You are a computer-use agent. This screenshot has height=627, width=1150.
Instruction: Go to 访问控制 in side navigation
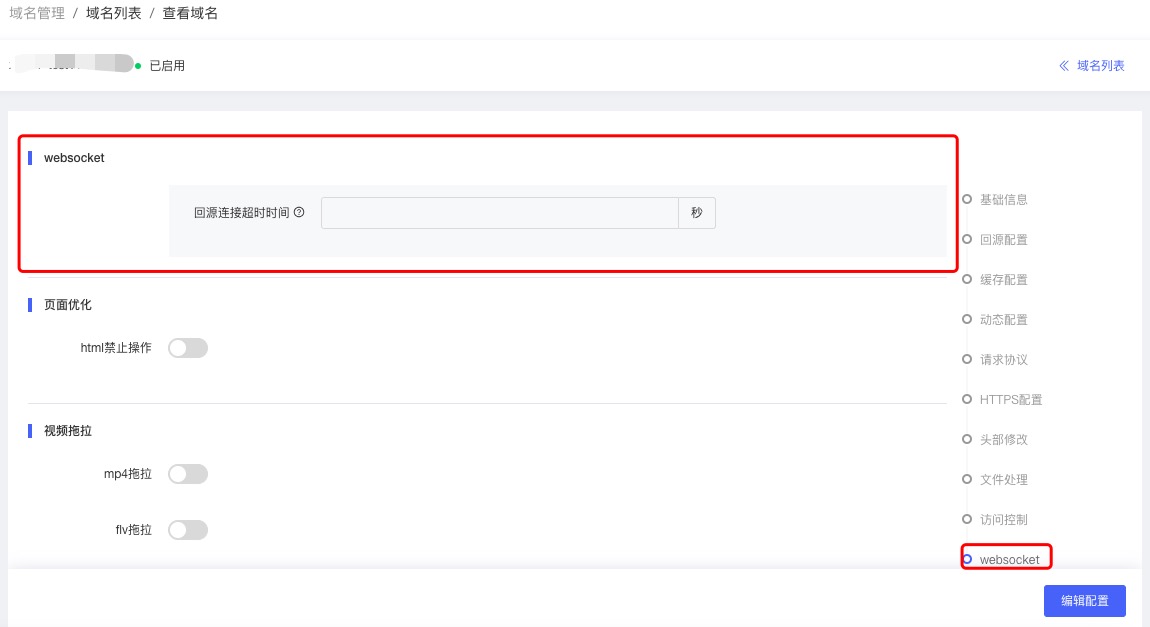pyautogui.click(x=1003, y=519)
